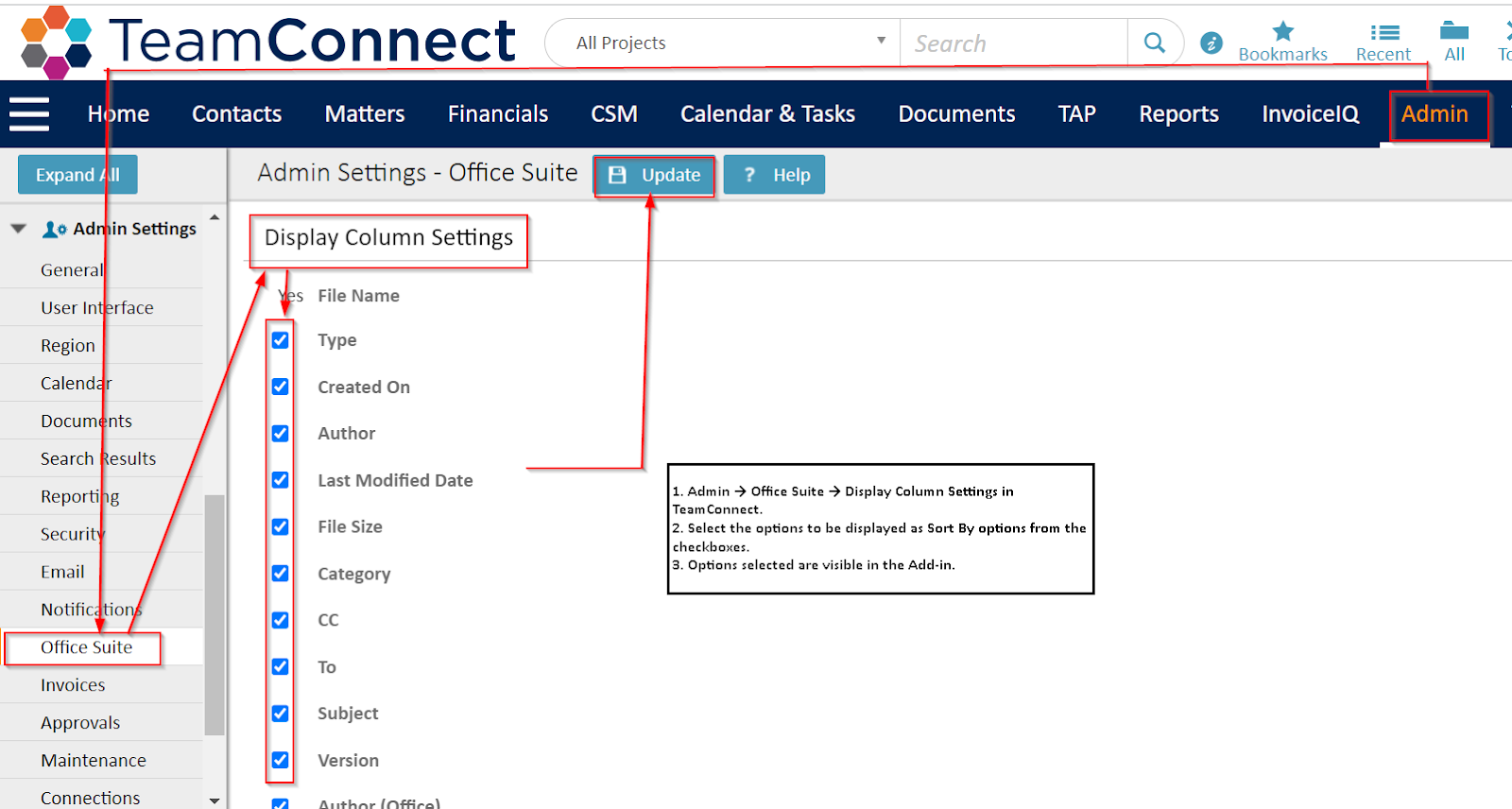Open the TAP tab
Image resolution: width=1512 pixels, height=809 pixels.
click(x=1077, y=114)
